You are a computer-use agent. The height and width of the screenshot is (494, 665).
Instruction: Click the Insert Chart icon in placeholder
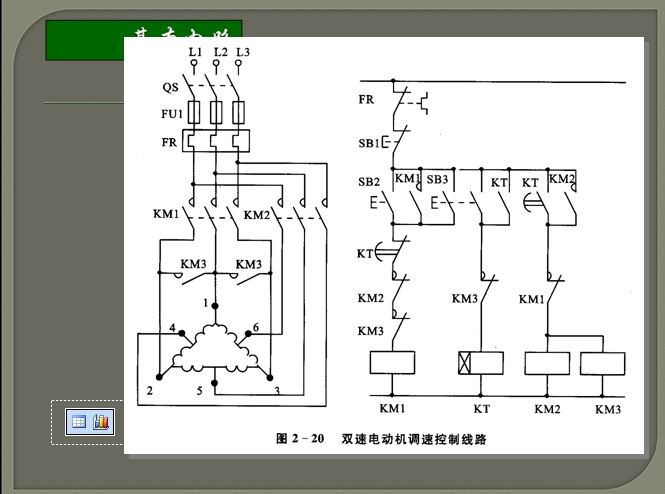(x=102, y=422)
